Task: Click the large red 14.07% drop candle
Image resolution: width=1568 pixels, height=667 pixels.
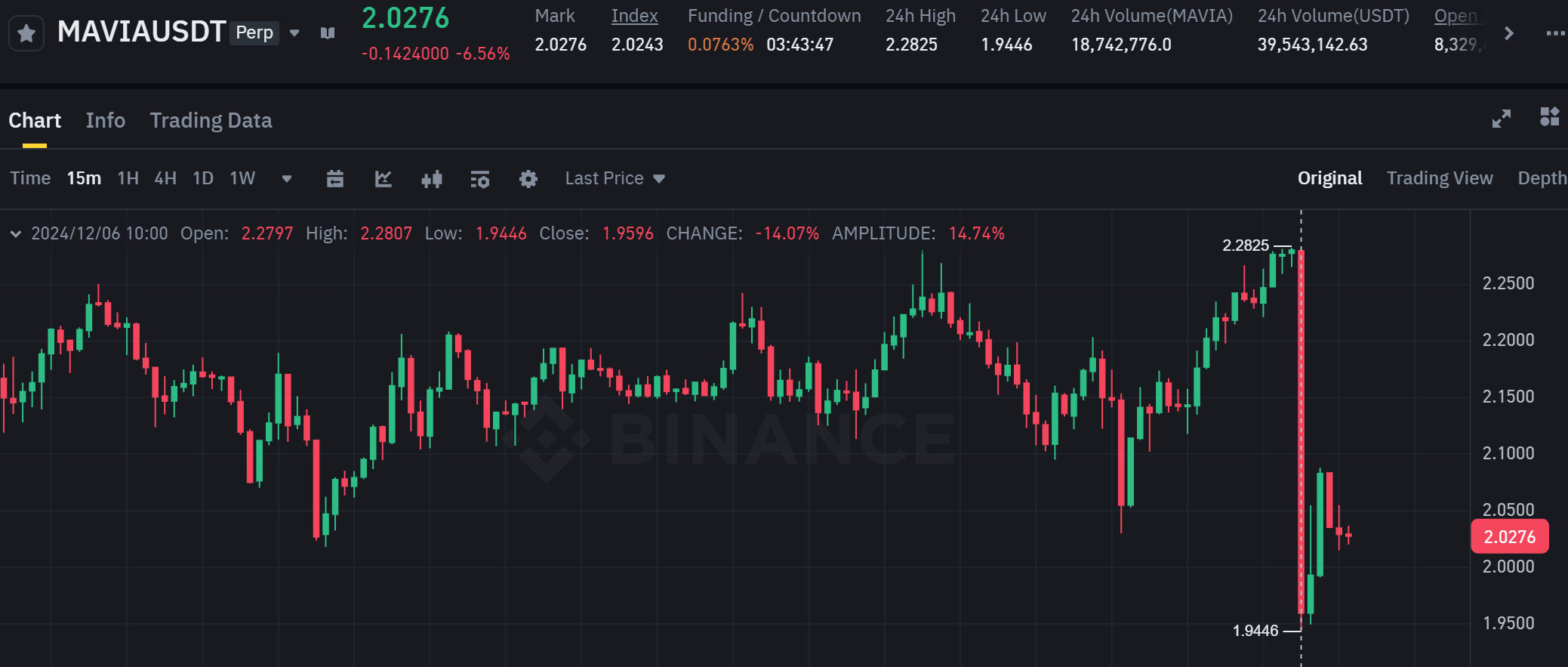Action: (1301, 431)
